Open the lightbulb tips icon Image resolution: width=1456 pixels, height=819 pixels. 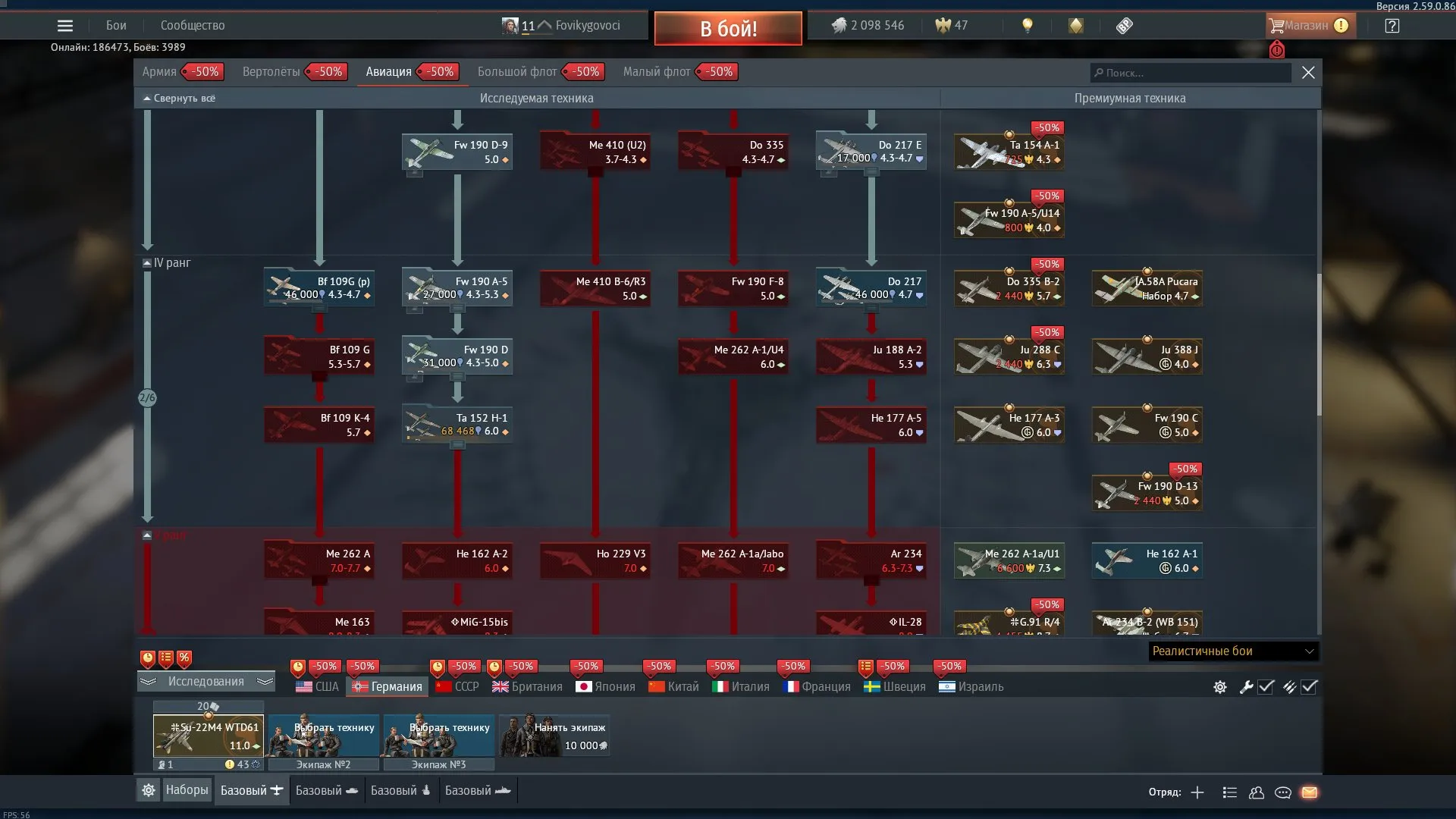coord(1028,26)
